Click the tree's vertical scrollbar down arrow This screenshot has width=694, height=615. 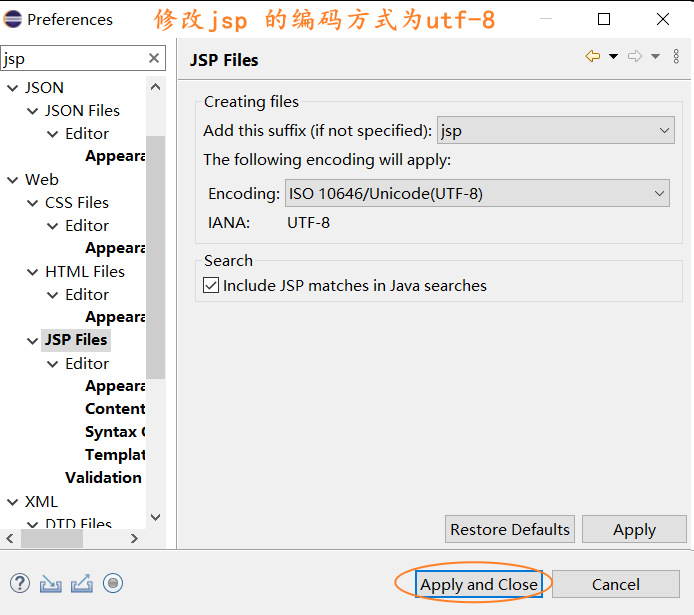point(155,517)
